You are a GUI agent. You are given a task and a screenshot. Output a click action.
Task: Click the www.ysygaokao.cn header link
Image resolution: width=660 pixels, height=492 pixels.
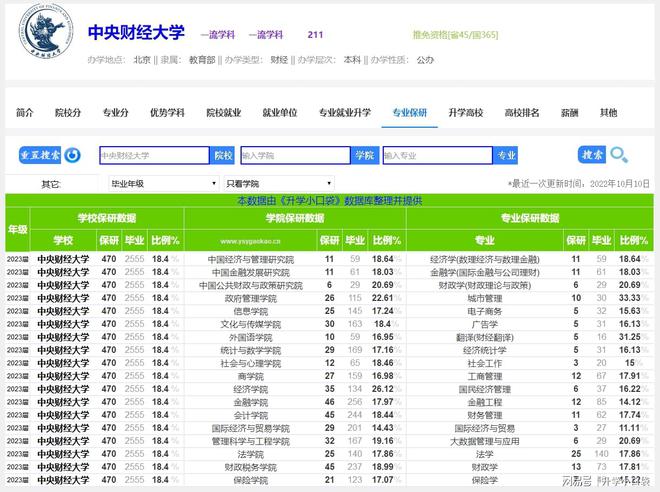tap(250, 241)
